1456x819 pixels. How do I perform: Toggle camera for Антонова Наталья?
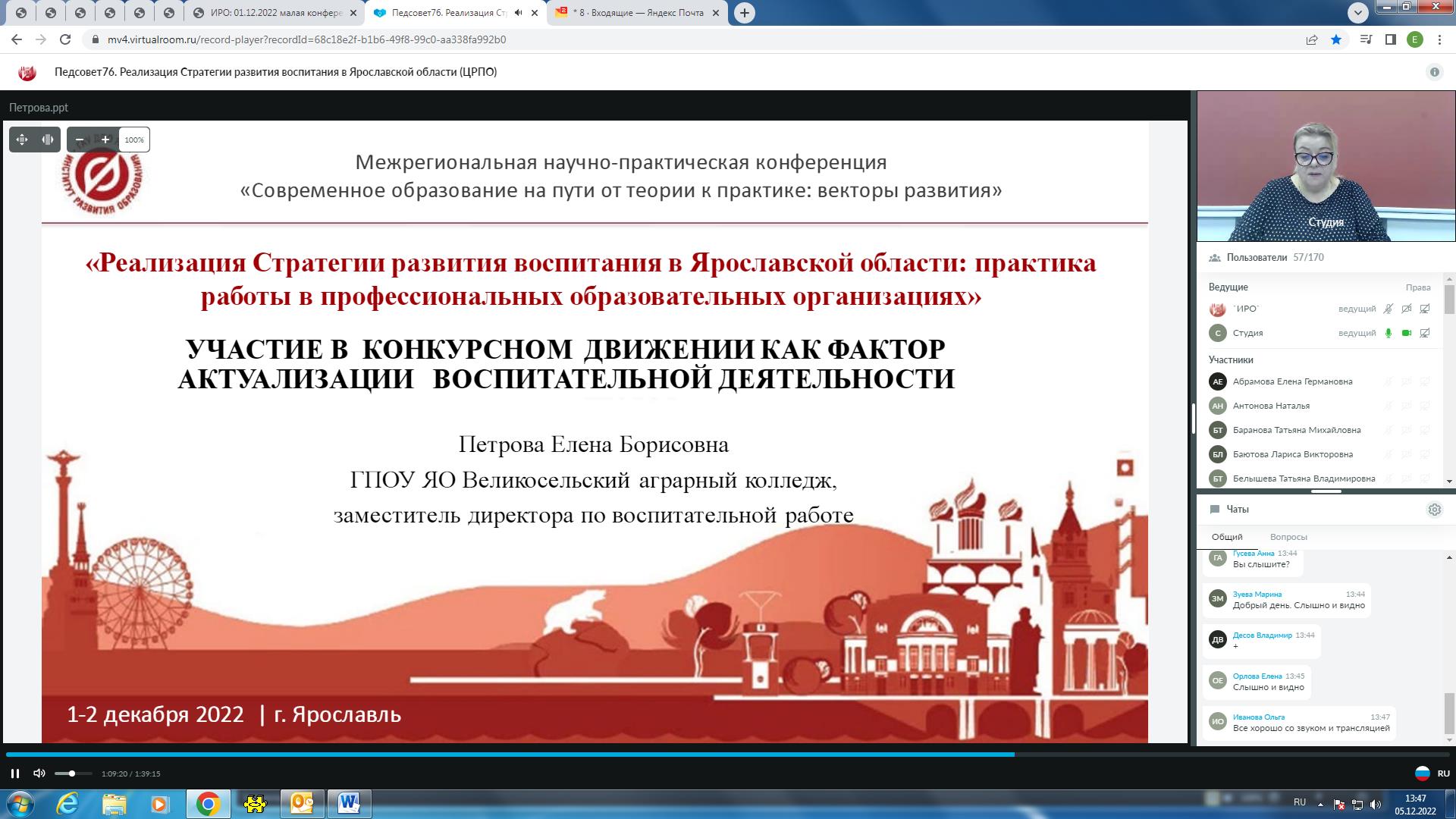[x=1407, y=406]
